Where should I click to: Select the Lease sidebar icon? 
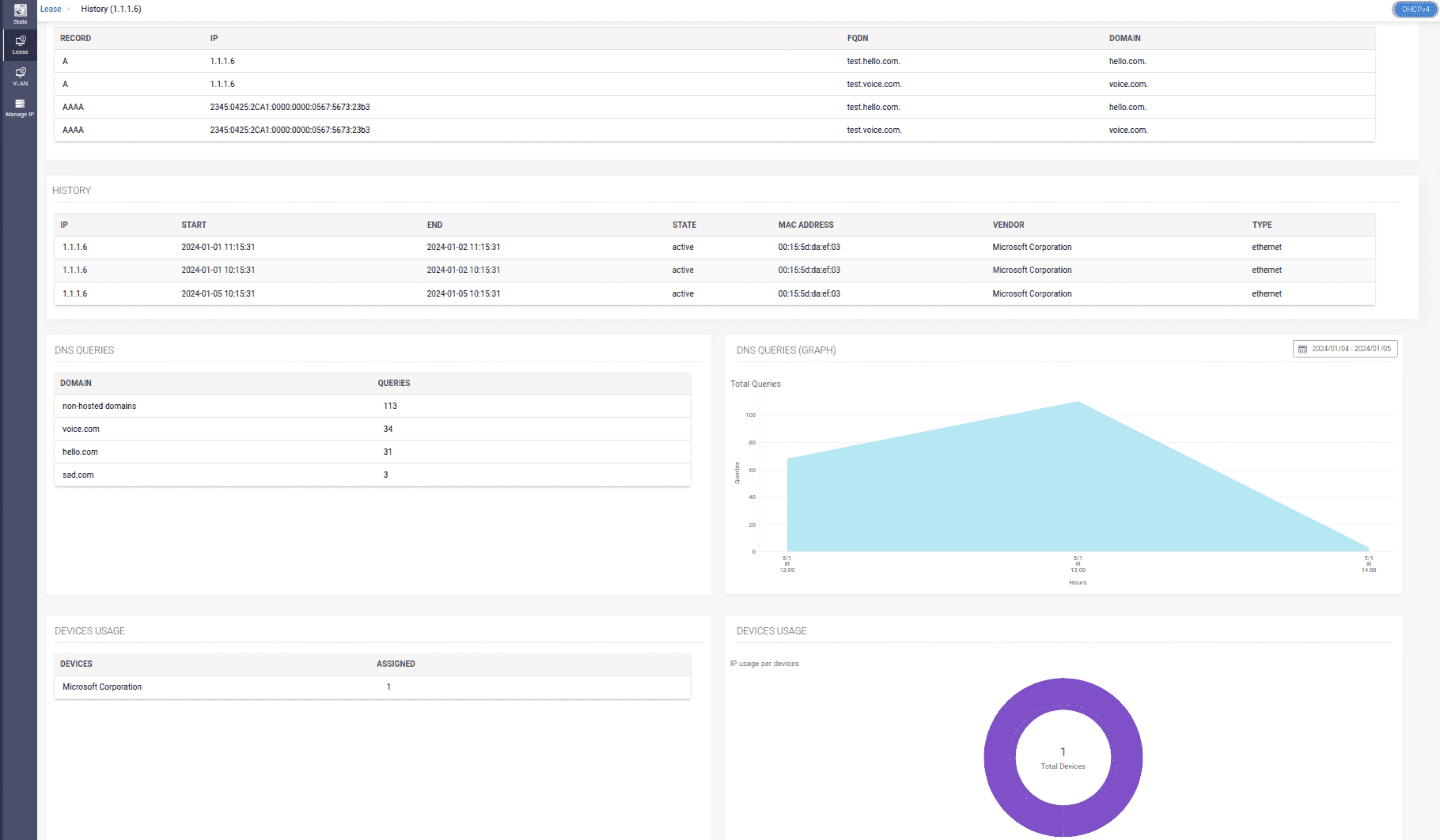click(20, 44)
